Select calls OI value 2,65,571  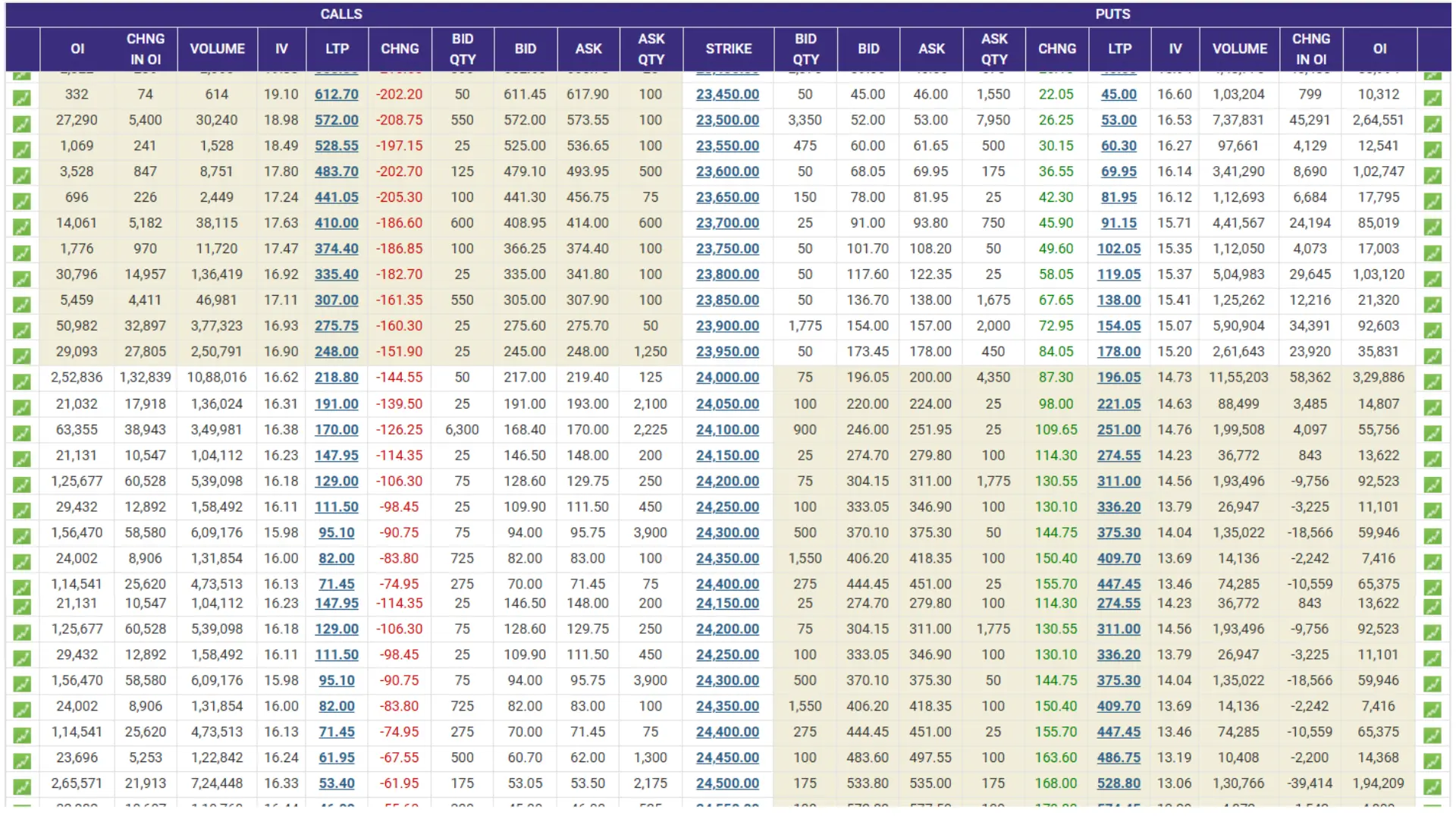(x=77, y=783)
